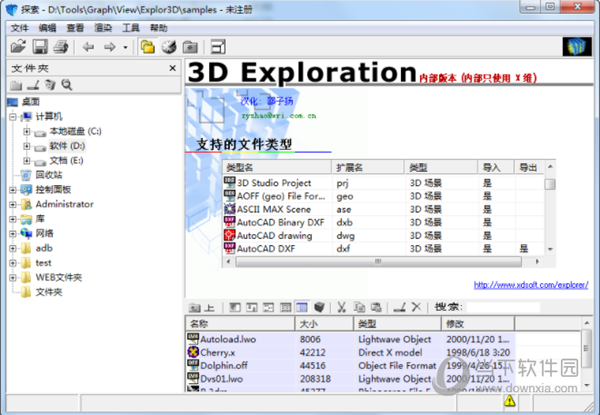Switch to details view icon in file toolbar
Screen dimensions: 600x415
point(302,307)
